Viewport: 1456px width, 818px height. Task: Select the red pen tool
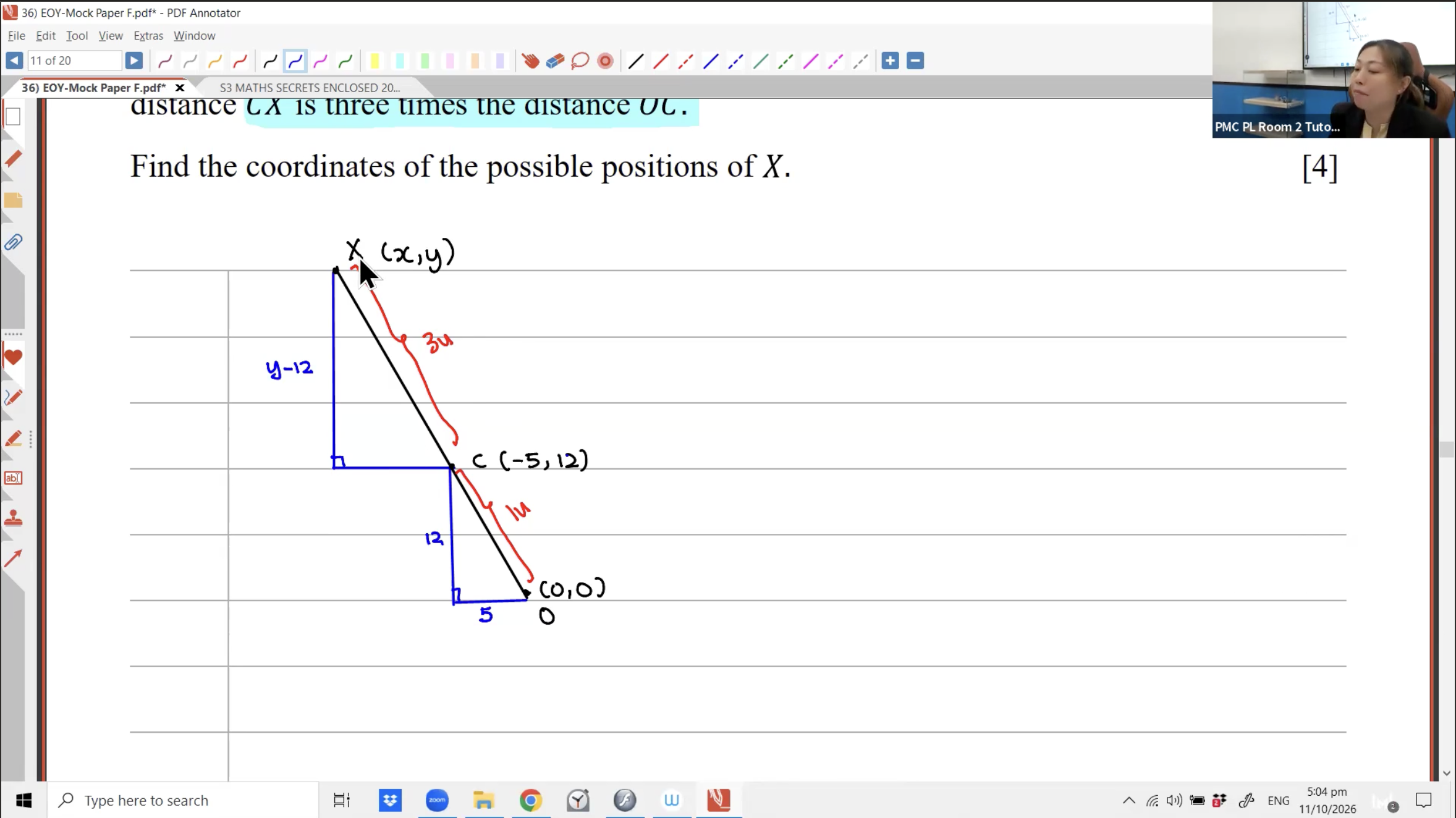[240, 61]
